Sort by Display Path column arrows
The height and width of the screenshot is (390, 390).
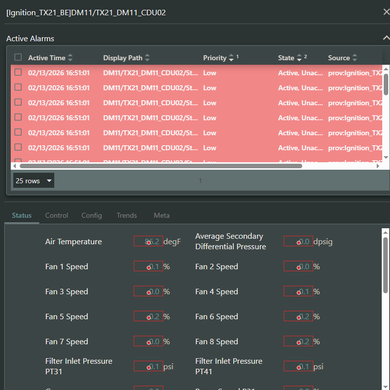pos(147,58)
